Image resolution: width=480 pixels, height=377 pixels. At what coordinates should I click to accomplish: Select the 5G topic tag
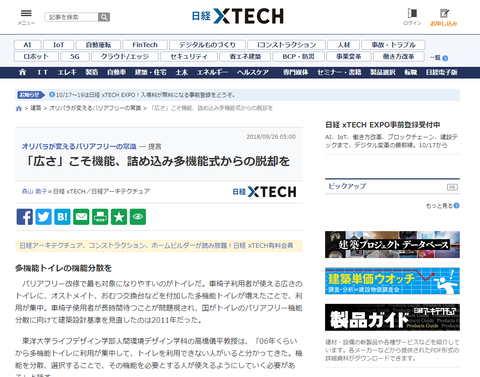75,56
